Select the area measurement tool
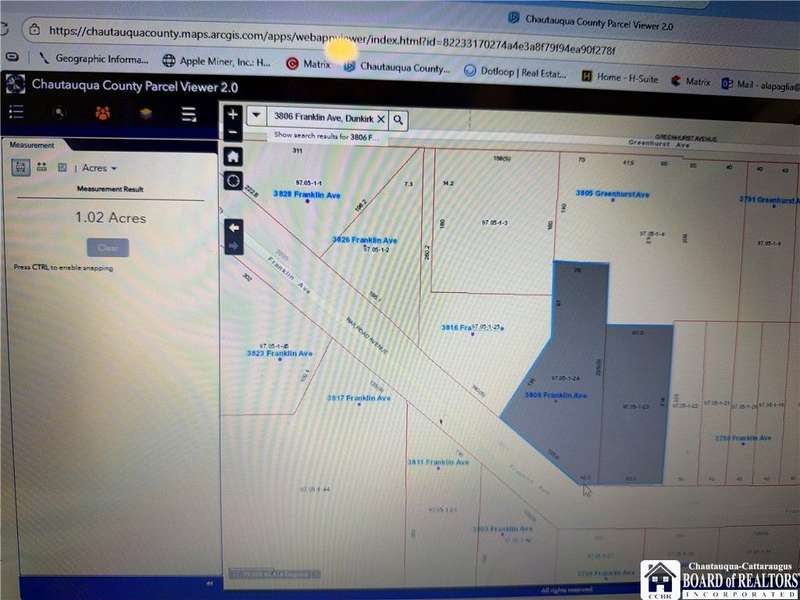Image resolution: width=800 pixels, height=600 pixels. 20,168
